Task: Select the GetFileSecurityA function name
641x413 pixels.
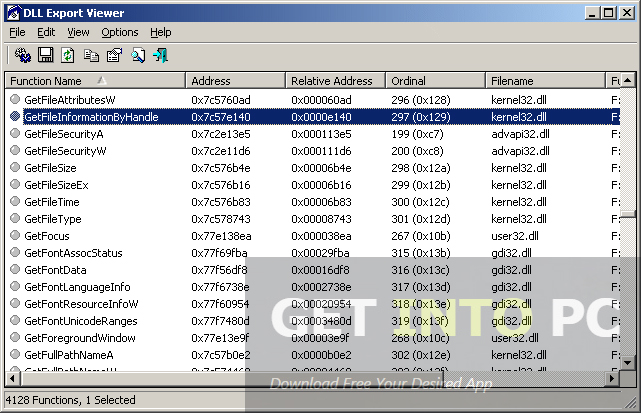Action: pos(64,134)
